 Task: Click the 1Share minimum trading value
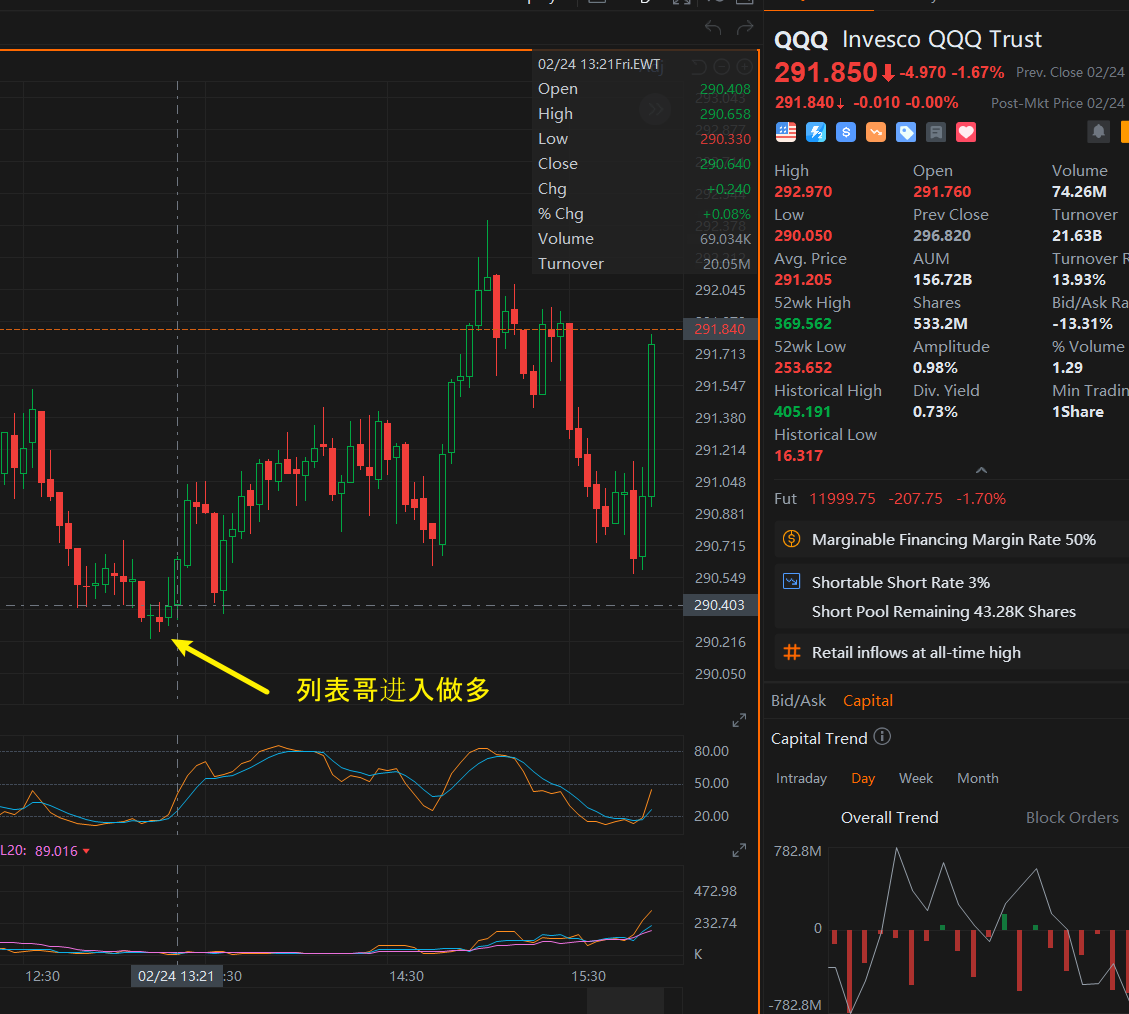[1078, 411]
